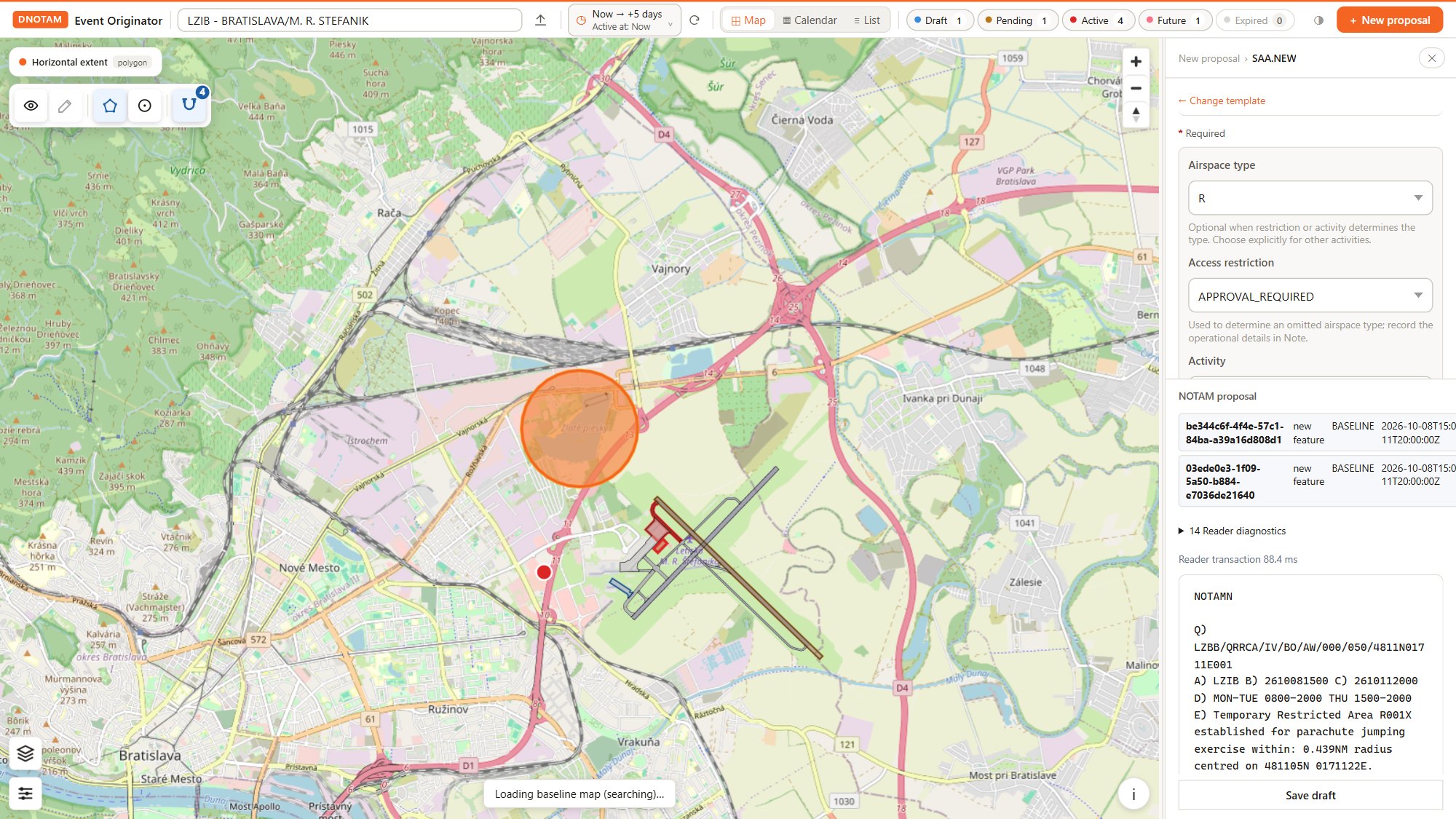
Task: Toggle the contrast theme icon
Action: [1318, 20]
